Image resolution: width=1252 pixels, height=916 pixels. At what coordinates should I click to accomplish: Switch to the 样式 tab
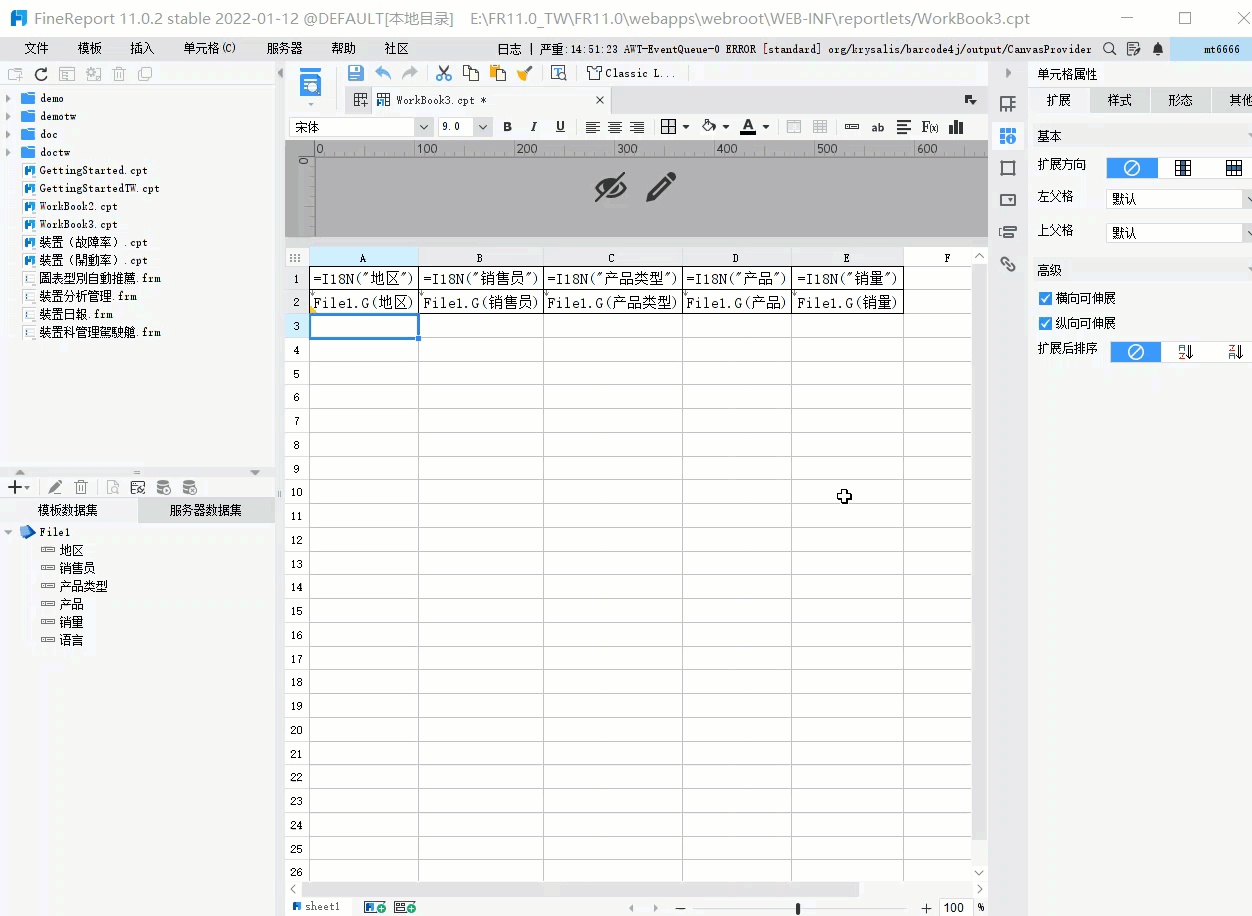click(x=1119, y=100)
